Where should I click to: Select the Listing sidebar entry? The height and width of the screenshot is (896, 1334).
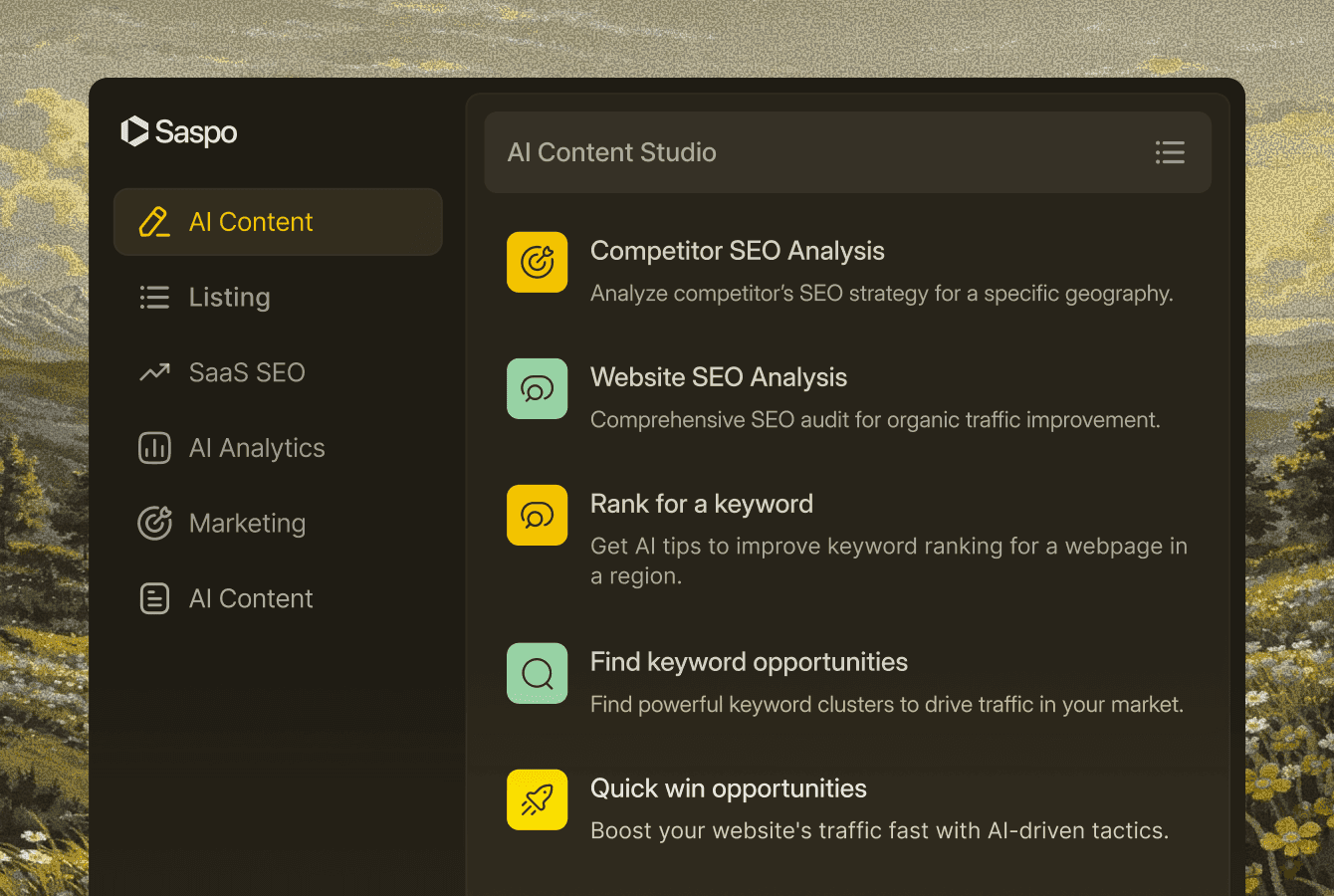point(229,297)
